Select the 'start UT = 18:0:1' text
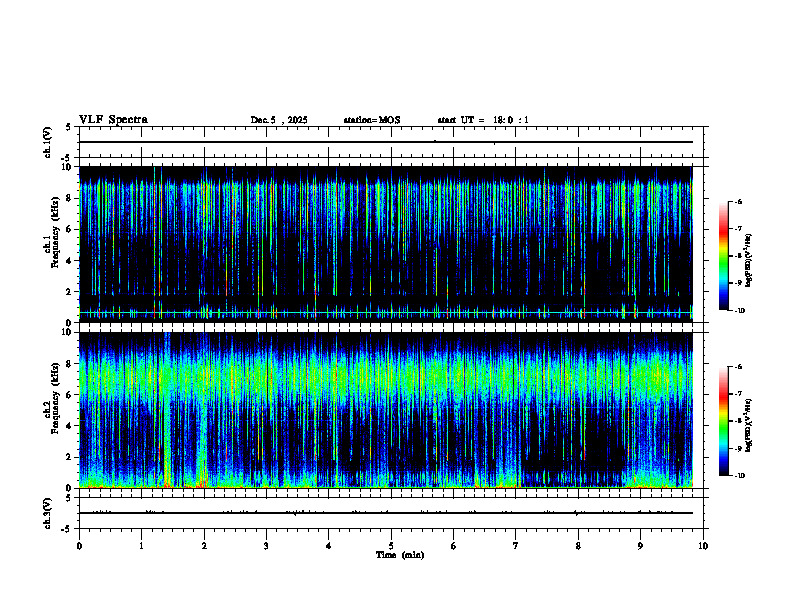This screenshot has width=792, height=612. [x=483, y=120]
